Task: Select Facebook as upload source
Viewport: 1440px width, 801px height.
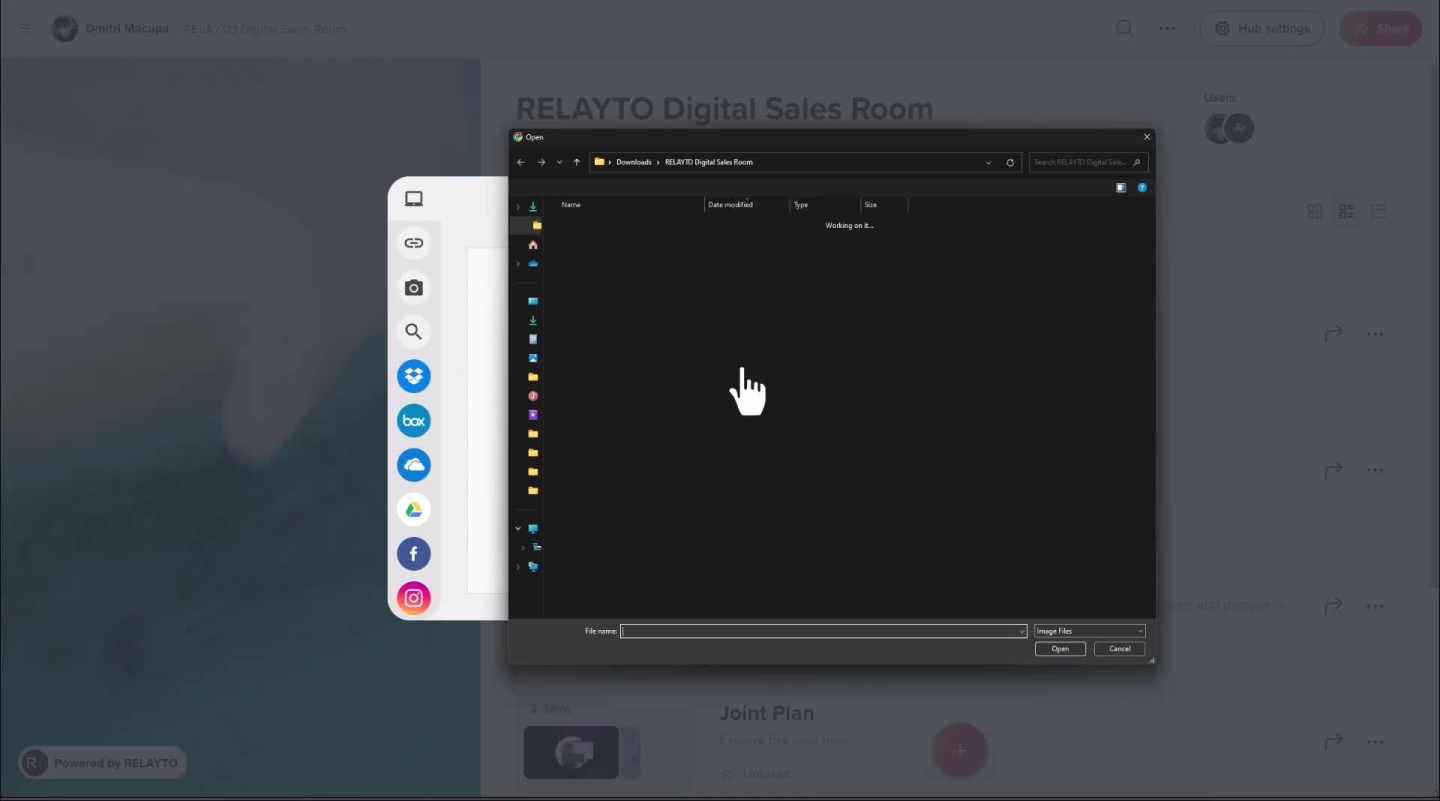Action: click(414, 554)
